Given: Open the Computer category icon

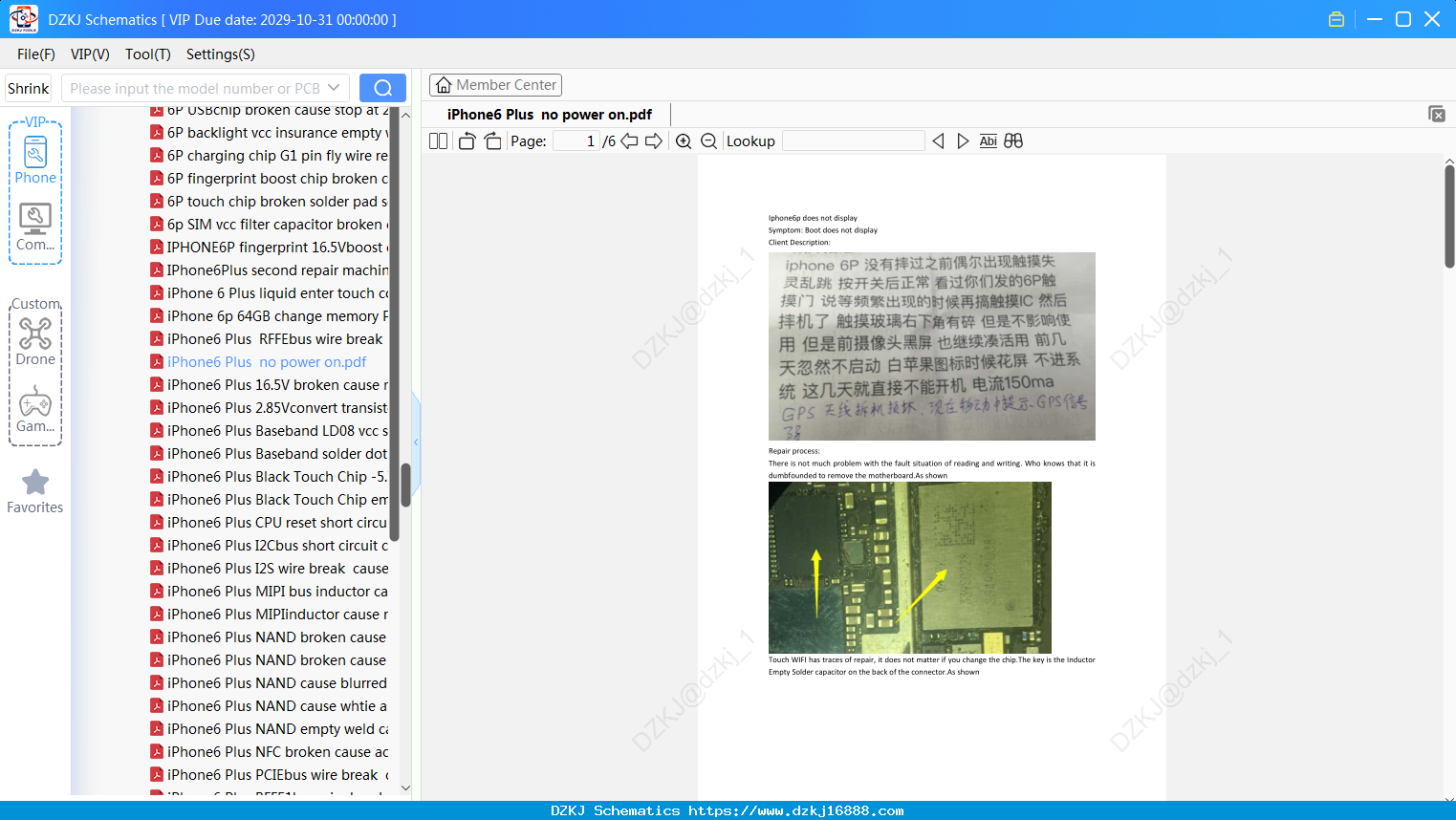Looking at the screenshot, I should tap(35, 227).
